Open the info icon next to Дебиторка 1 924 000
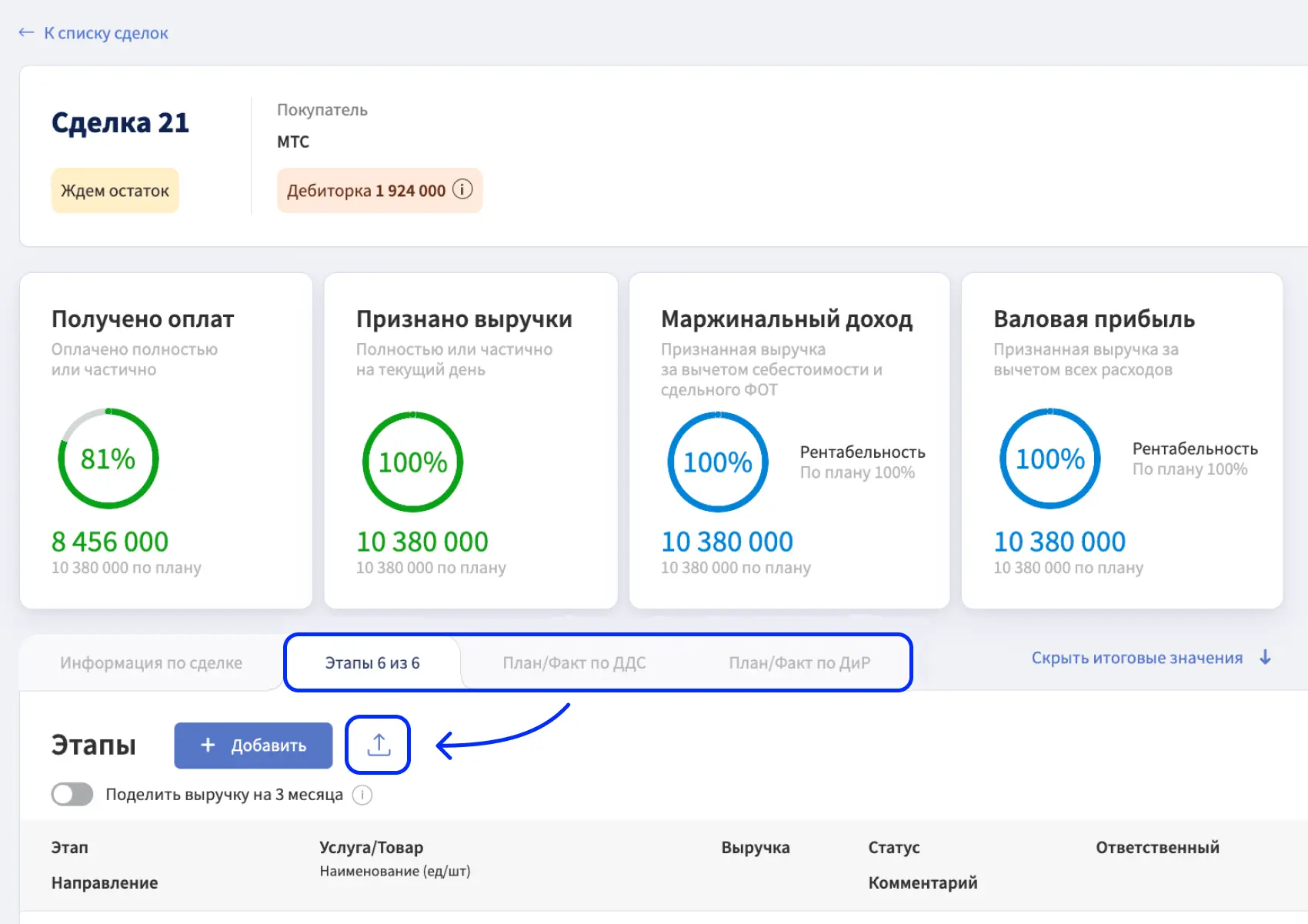This screenshot has width=1308, height=924. point(462,189)
